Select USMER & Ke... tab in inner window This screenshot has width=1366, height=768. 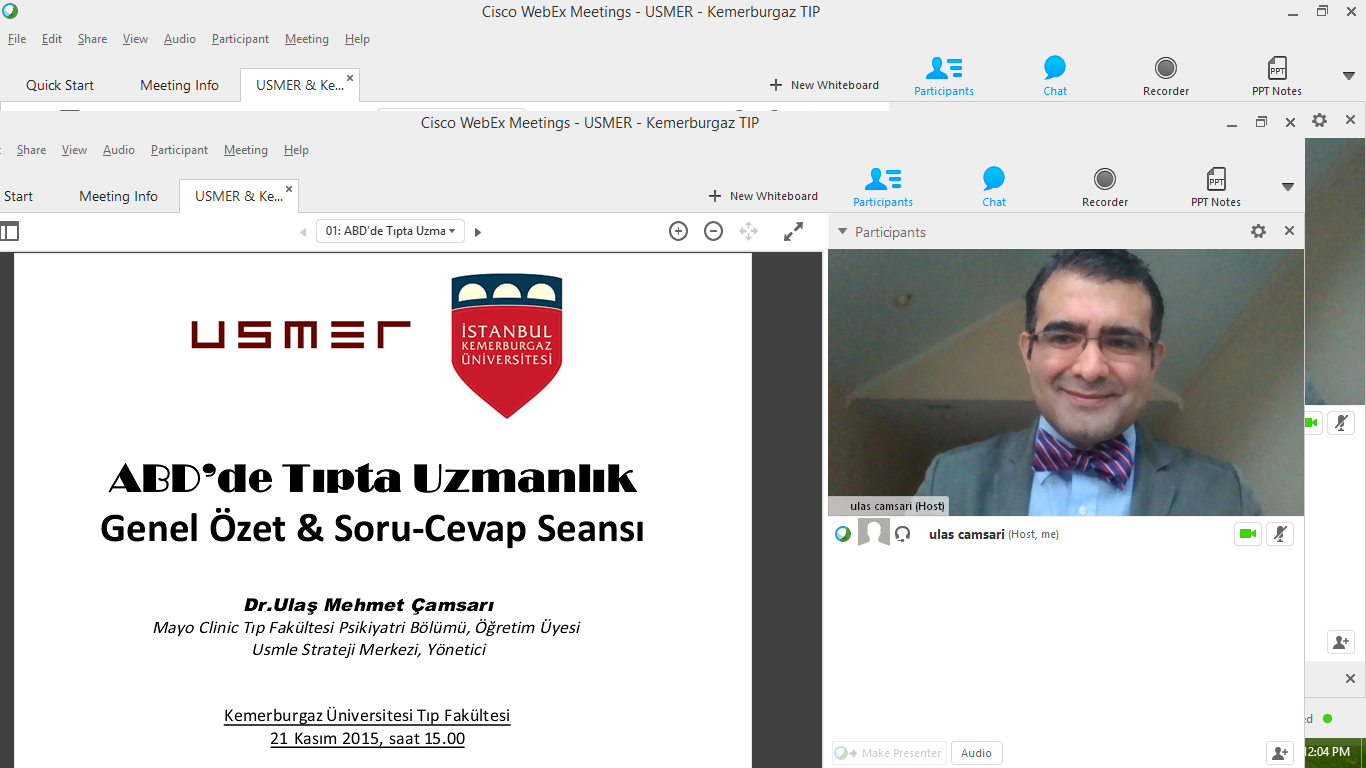point(239,196)
